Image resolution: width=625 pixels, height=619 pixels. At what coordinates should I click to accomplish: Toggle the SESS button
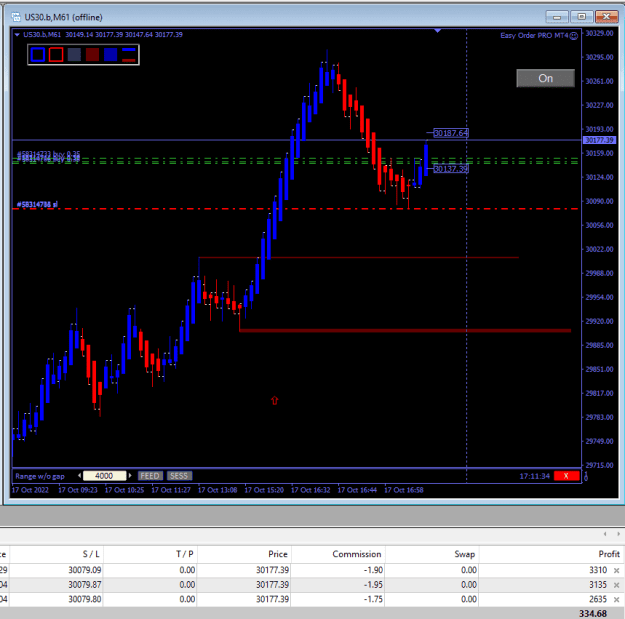coord(179,476)
